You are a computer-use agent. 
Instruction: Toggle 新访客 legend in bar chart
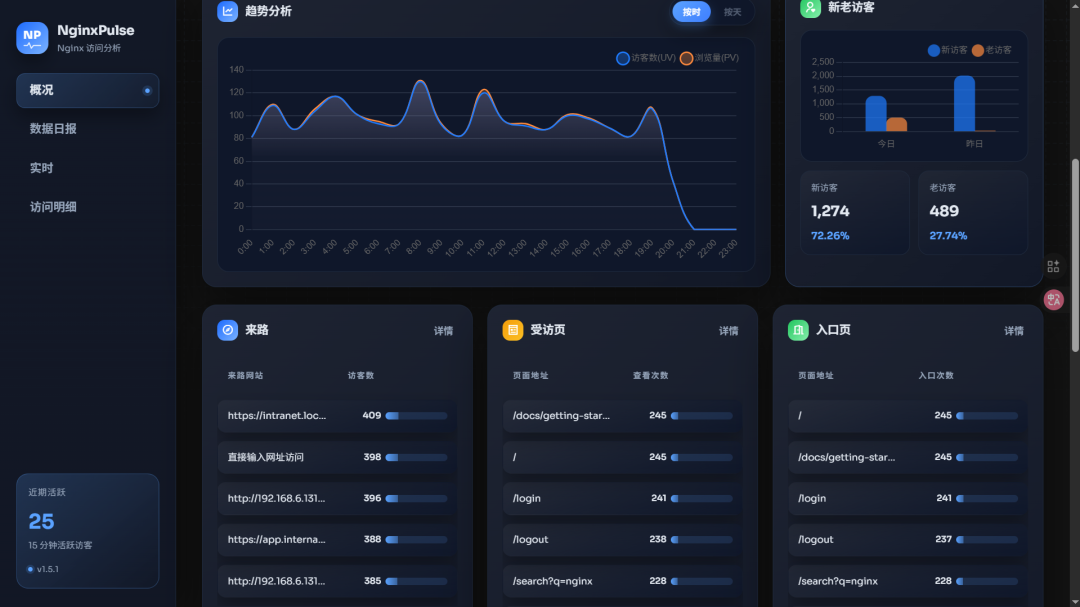(947, 50)
